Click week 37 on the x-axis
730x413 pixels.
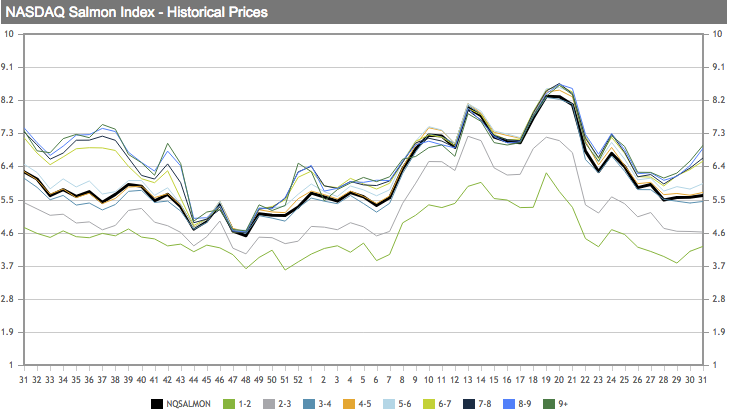[x=102, y=380]
